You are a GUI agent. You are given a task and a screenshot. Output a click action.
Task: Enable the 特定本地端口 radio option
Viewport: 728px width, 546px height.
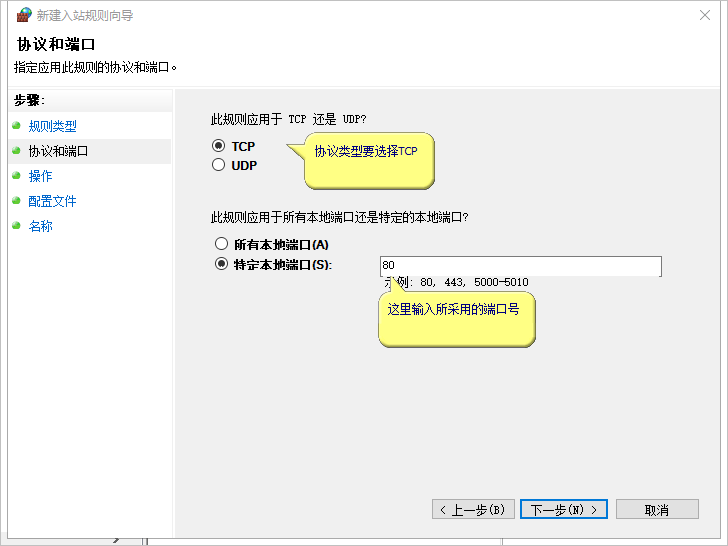click(221, 265)
